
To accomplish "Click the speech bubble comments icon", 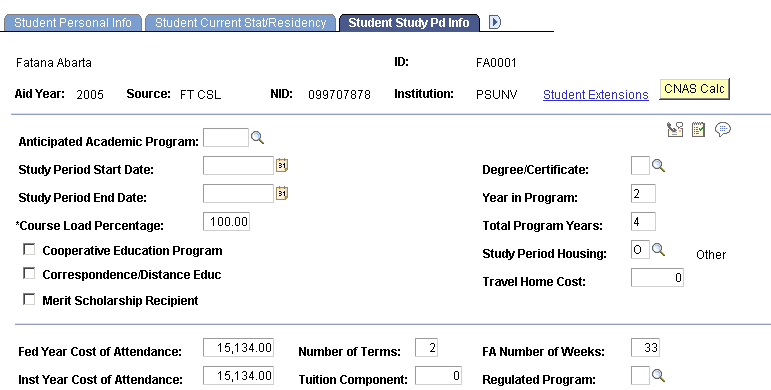I will click(722, 129).
